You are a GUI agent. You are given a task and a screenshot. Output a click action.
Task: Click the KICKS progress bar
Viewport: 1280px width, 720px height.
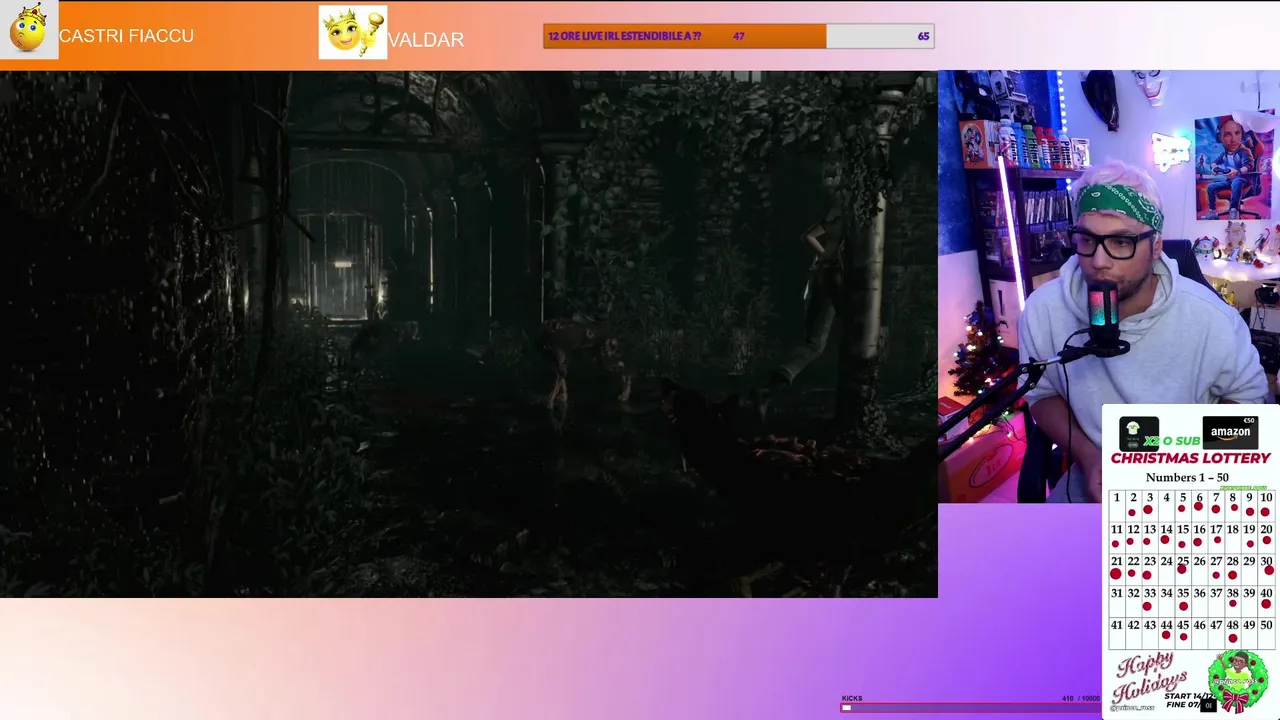coord(970,707)
